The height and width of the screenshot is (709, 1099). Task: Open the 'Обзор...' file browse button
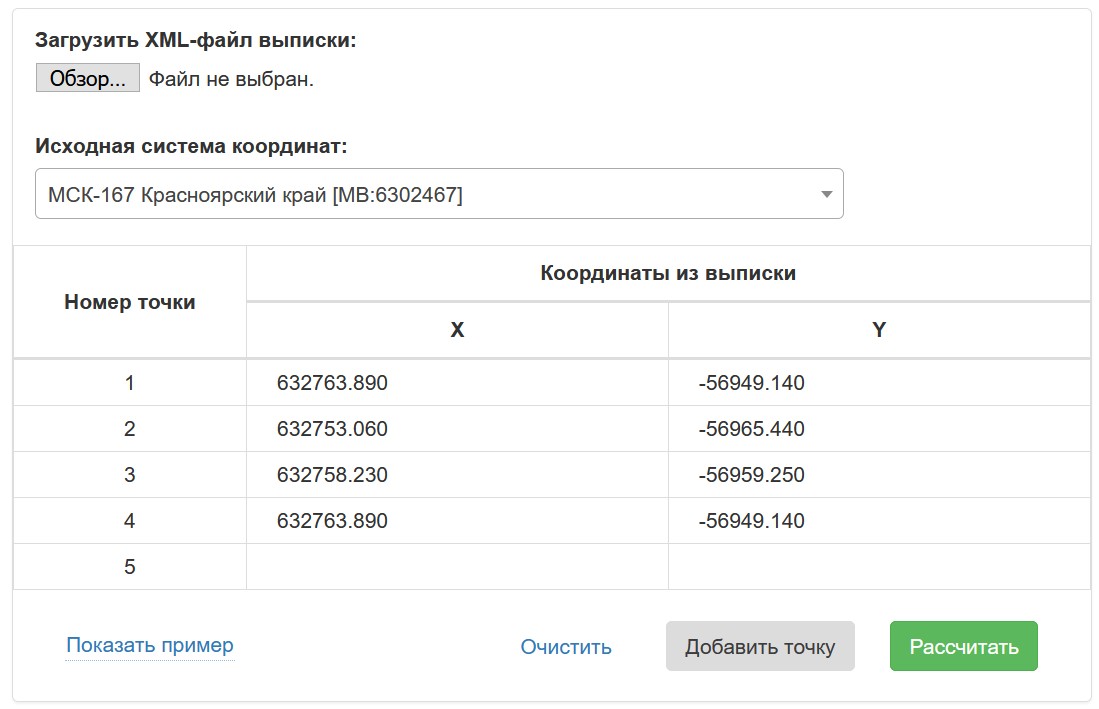[87, 77]
